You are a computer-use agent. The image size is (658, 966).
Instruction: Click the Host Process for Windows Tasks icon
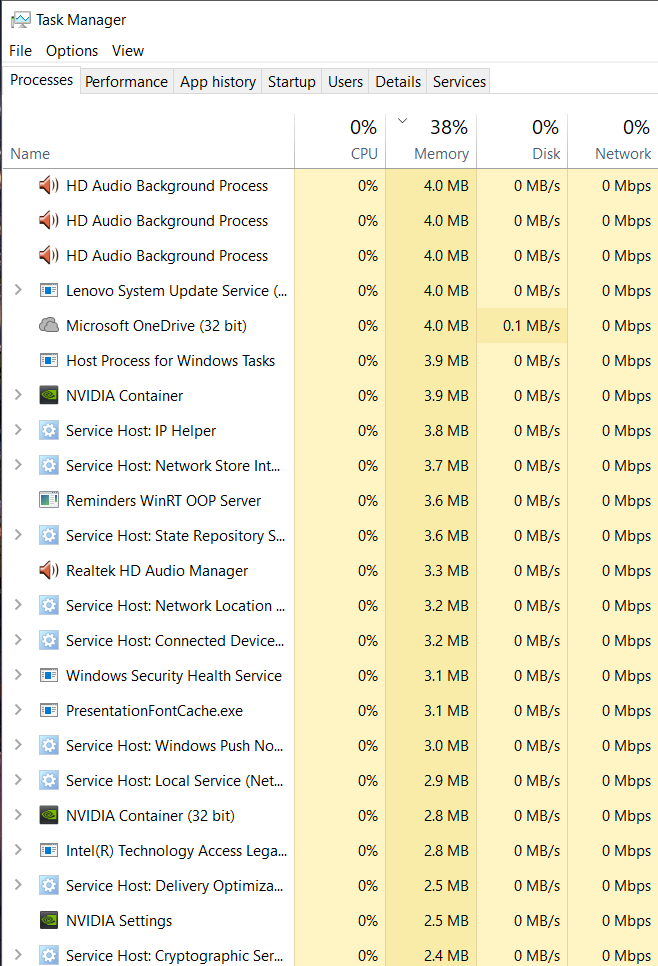pos(49,360)
